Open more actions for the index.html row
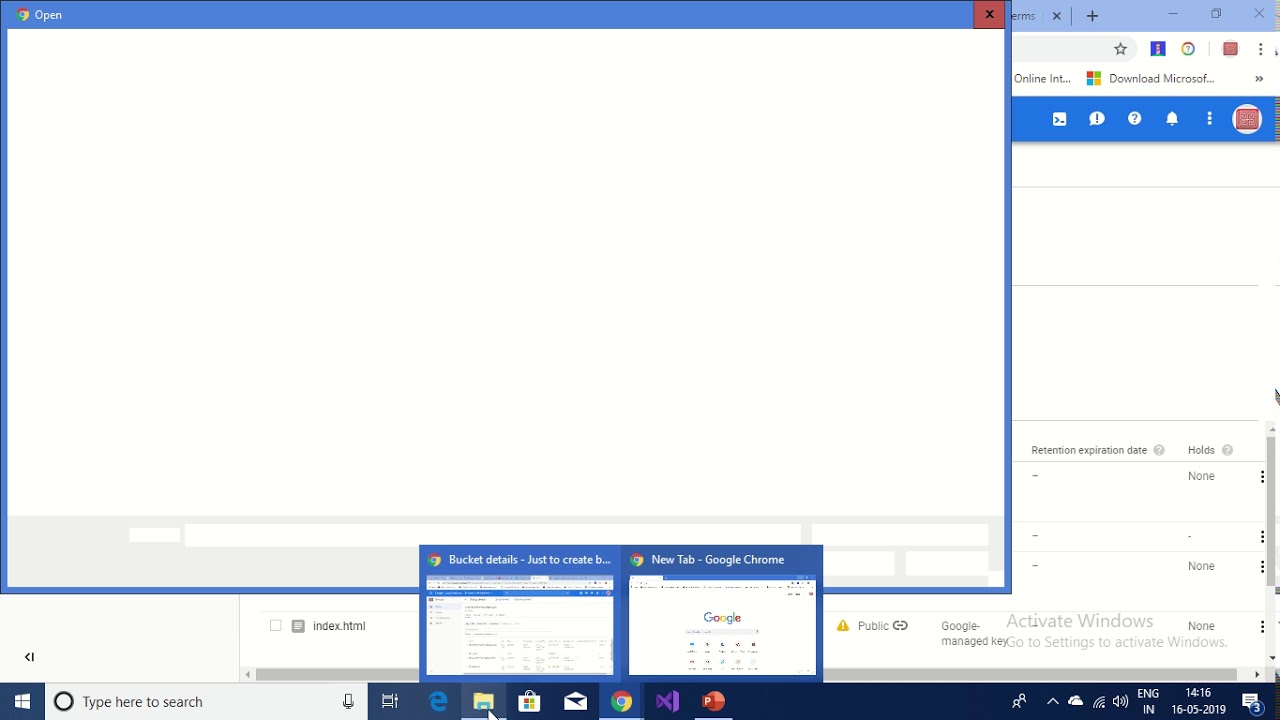 (1262, 626)
